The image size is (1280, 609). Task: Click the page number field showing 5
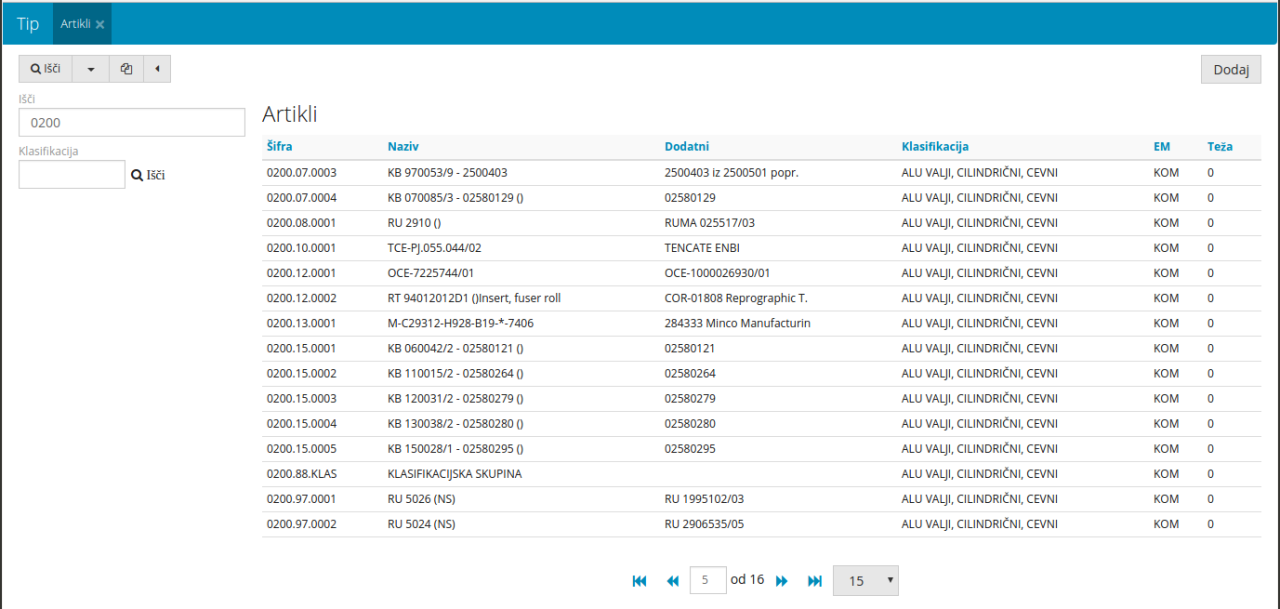point(708,581)
